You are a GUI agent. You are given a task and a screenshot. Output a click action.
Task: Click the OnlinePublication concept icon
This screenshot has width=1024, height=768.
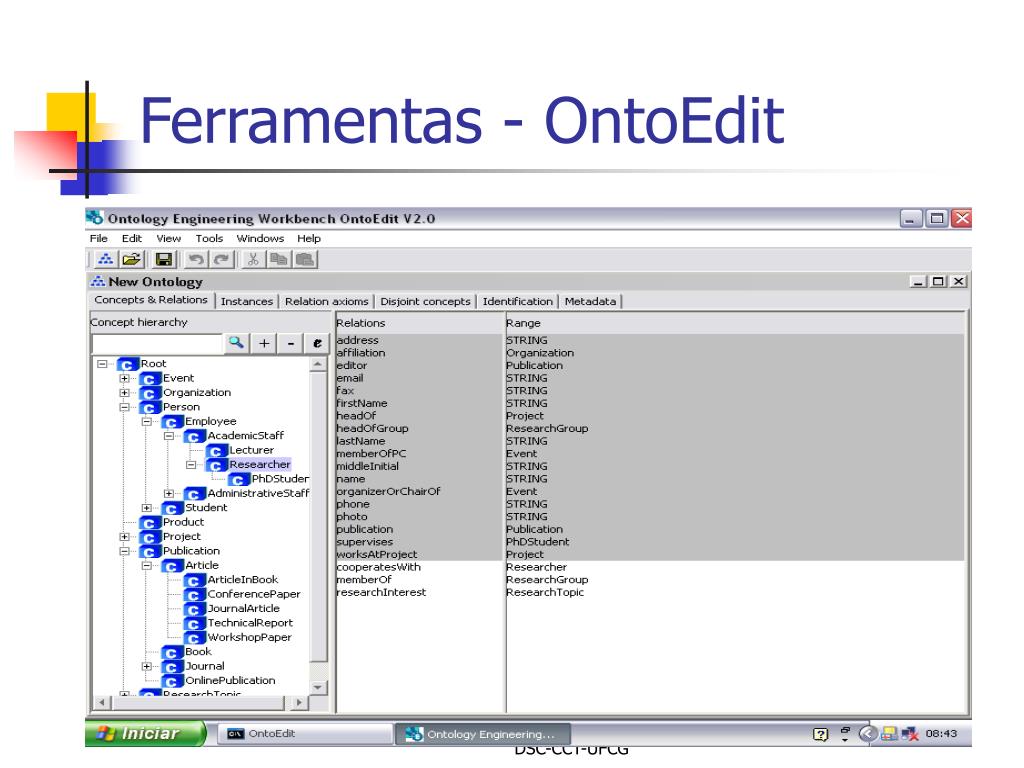[171, 680]
